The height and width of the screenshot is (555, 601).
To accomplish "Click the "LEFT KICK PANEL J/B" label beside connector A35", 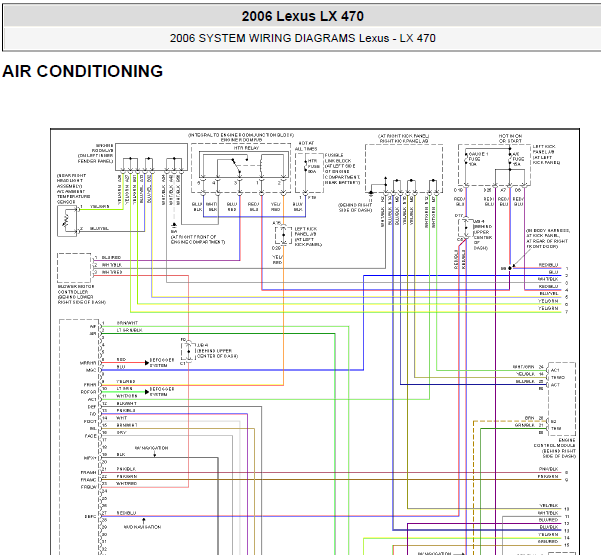I will tap(305, 232).
